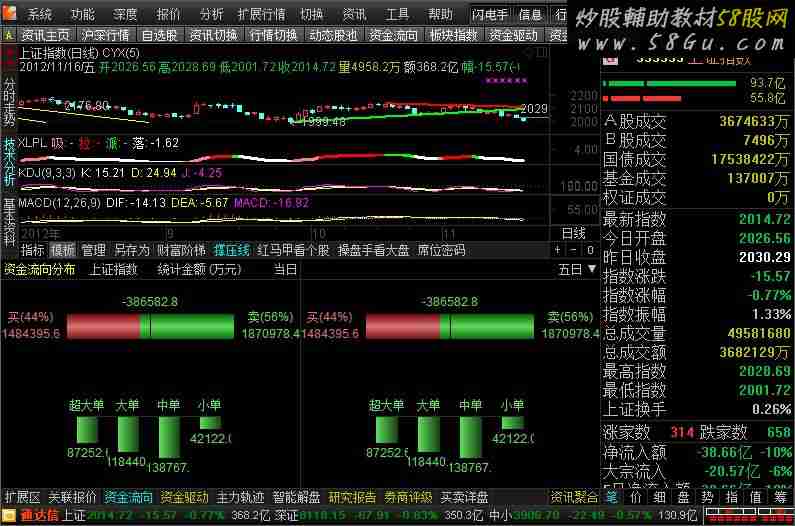Select the 财富阶梯 indicator template

pos(181,250)
